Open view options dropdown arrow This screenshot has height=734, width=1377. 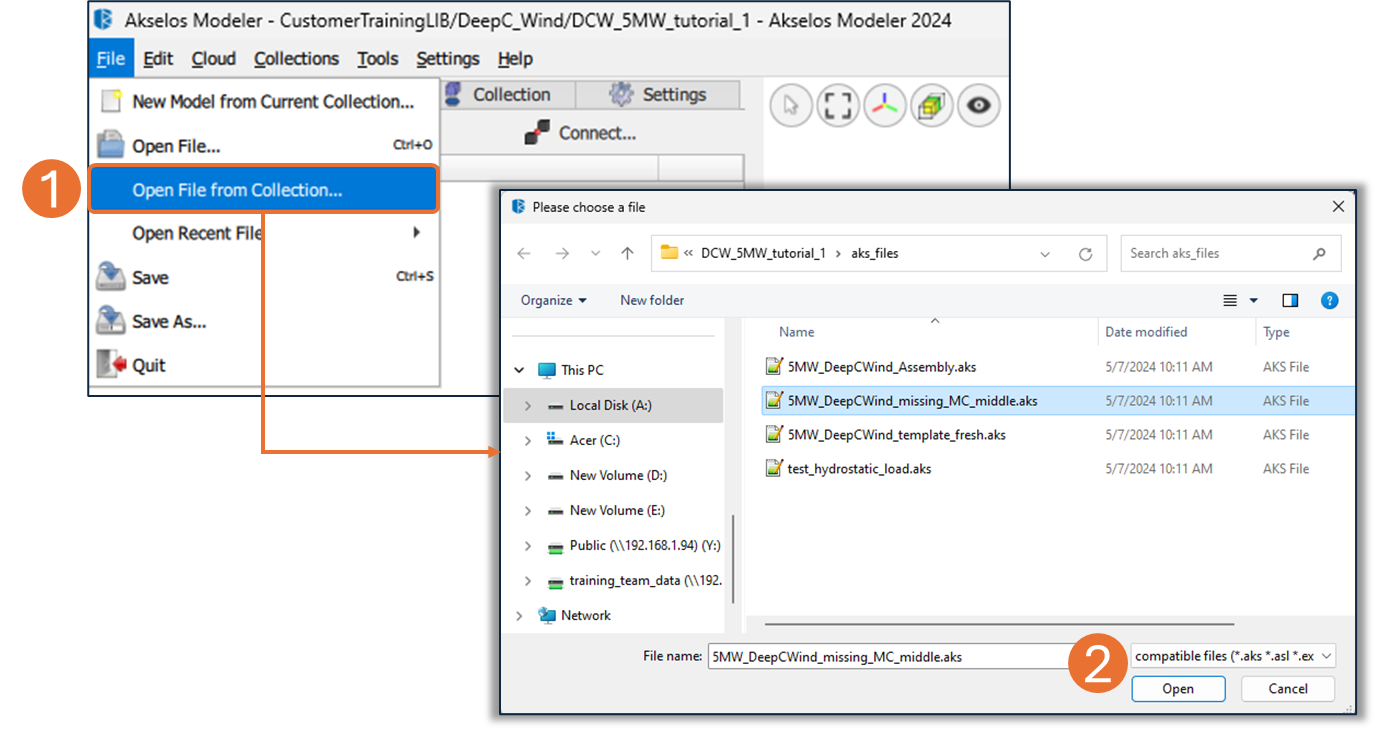click(1254, 300)
